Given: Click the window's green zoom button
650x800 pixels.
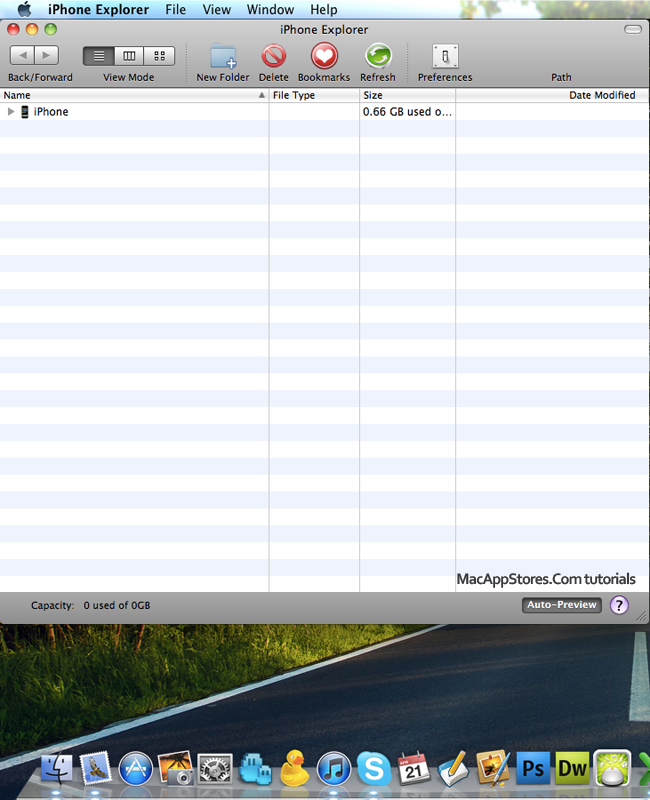Looking at the screenshot, I should point(51,30).
